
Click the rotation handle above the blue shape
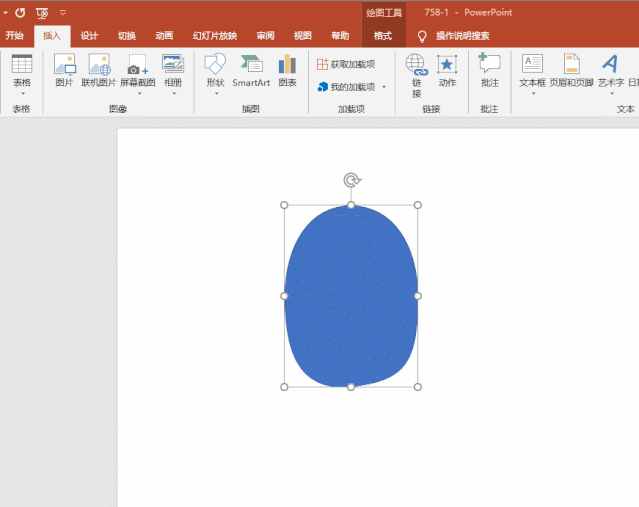tap(351, 180)
